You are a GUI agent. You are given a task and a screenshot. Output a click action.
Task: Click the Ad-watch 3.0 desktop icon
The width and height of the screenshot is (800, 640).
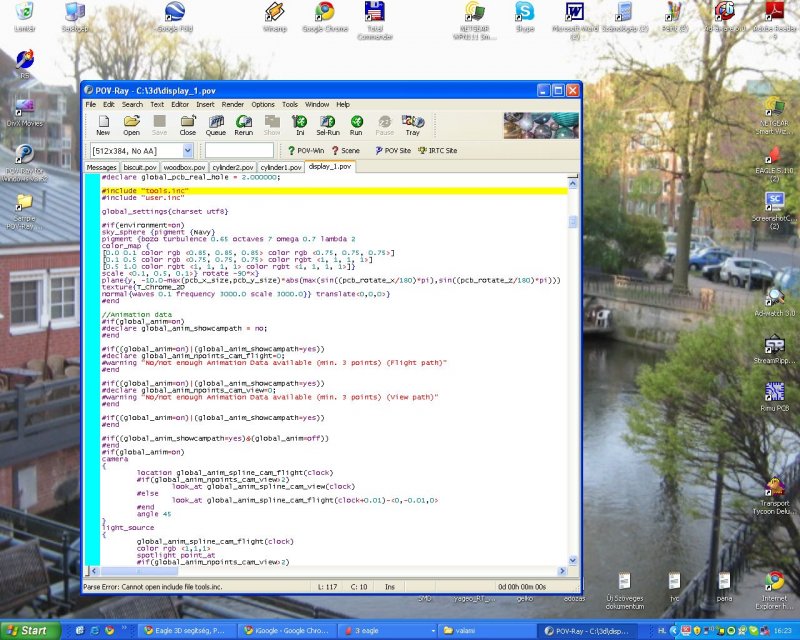[774, 302]
